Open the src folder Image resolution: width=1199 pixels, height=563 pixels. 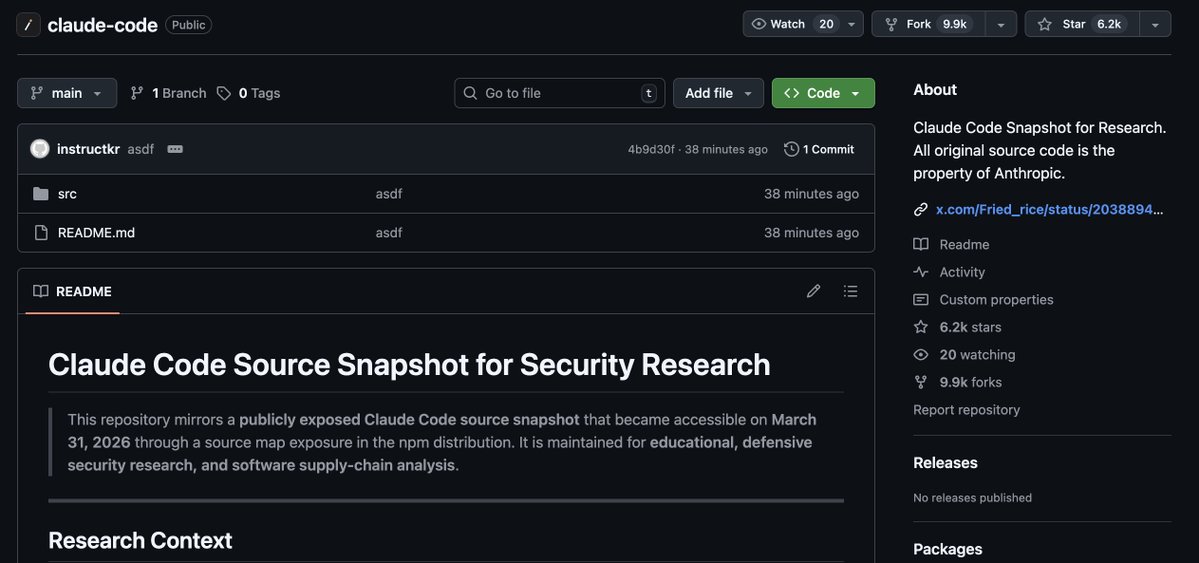67,194
